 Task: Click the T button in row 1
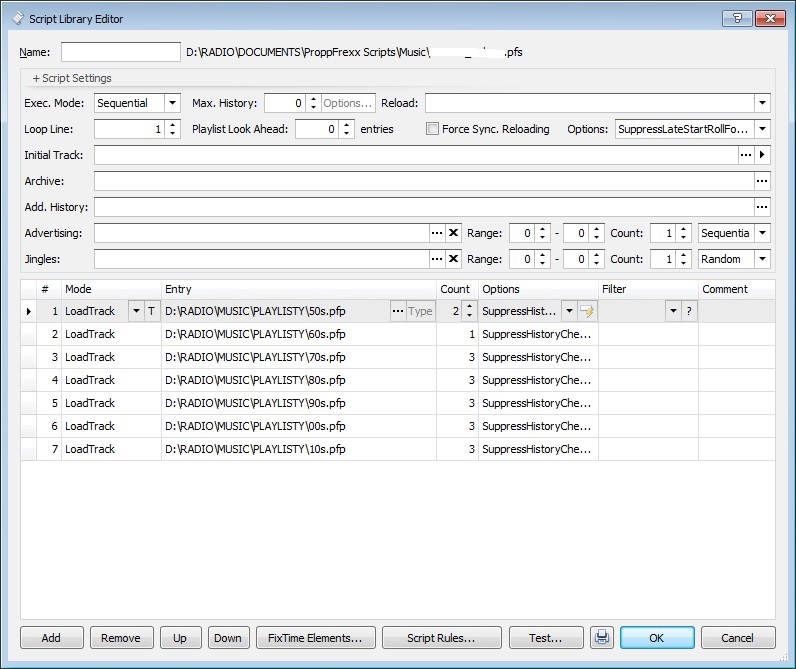click(152, 311)
